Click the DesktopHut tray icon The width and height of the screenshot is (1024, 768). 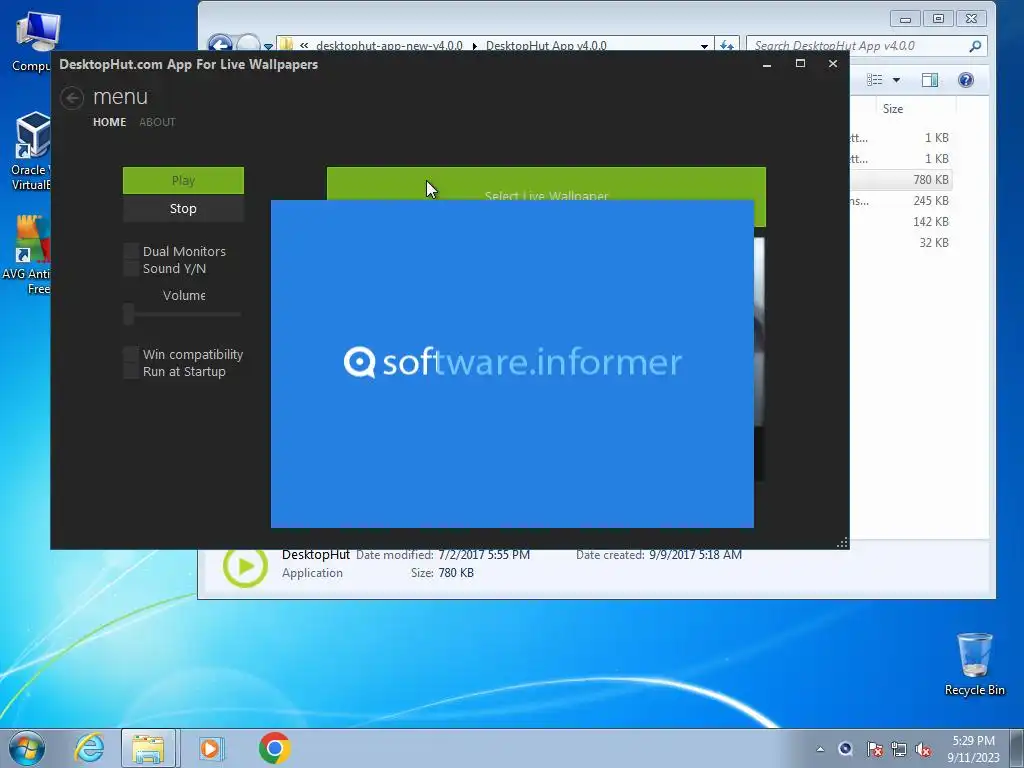click(x=846, y=749)
